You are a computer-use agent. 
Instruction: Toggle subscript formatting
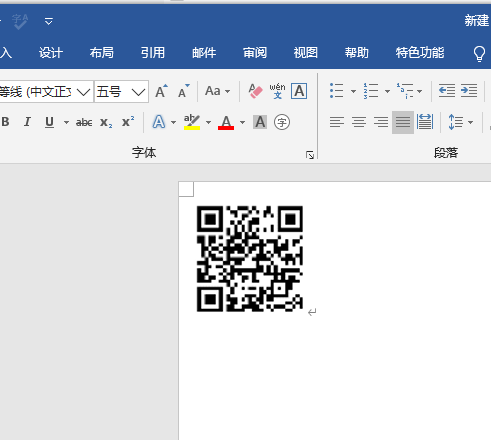(106, 122)
